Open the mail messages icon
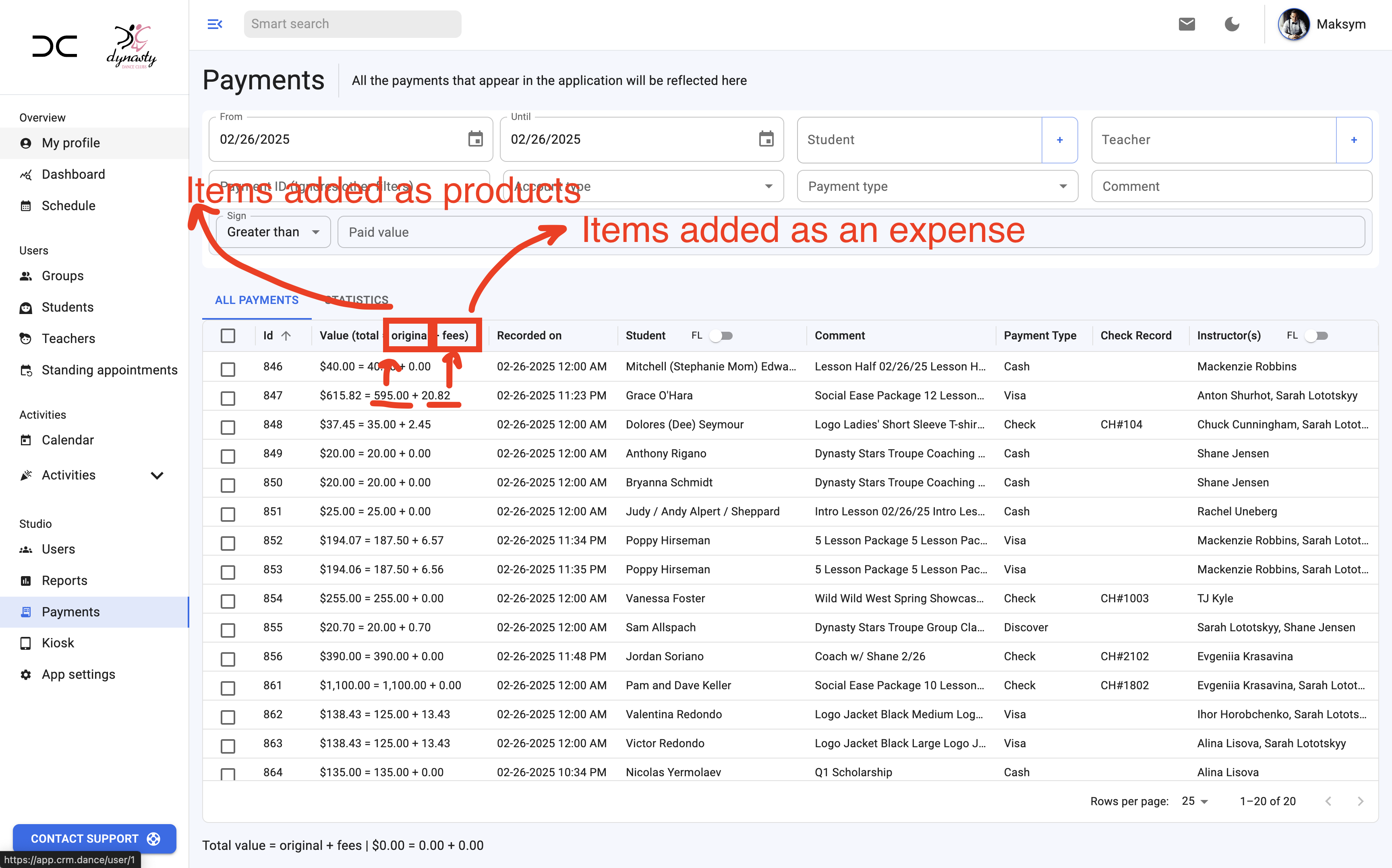This screenshot has height=868, width=1392. click(1187, 24)
